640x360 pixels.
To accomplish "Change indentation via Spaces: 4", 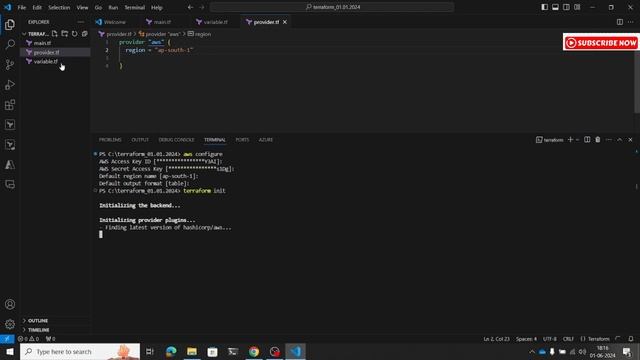I will pyautogui.click(x=526, y=339).
